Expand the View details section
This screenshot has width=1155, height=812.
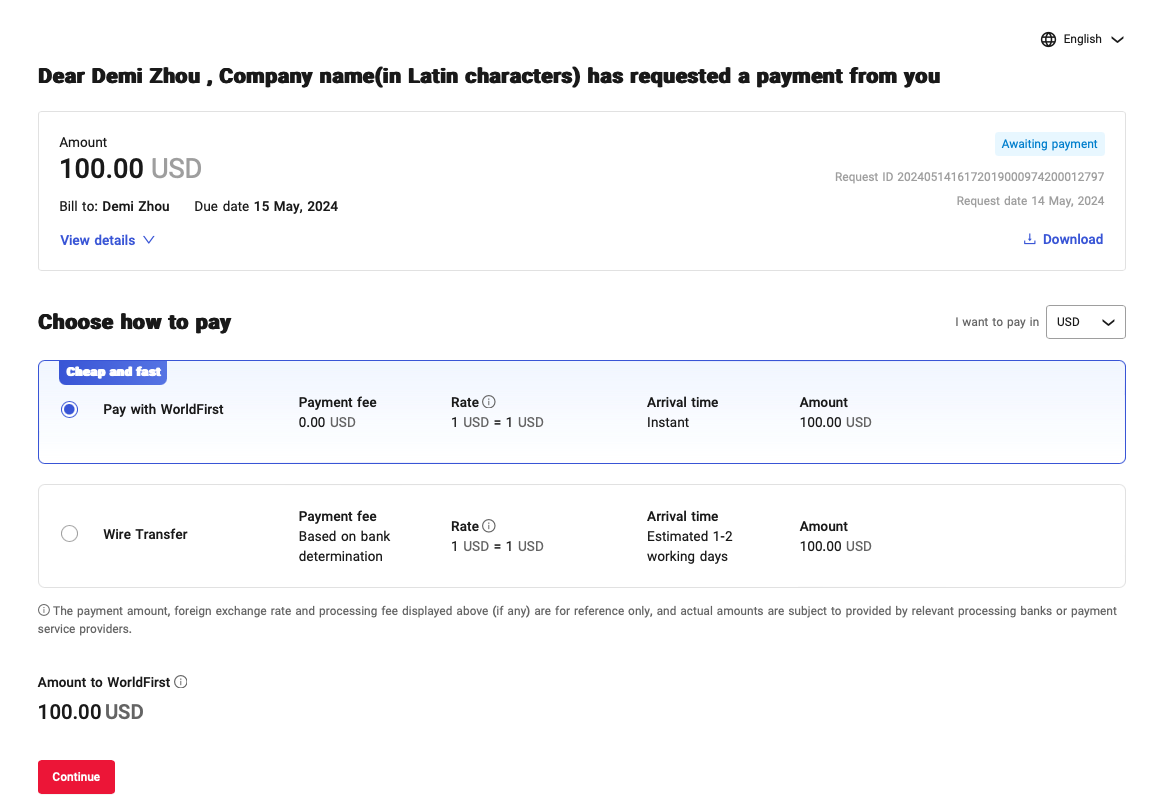[98, 240]
